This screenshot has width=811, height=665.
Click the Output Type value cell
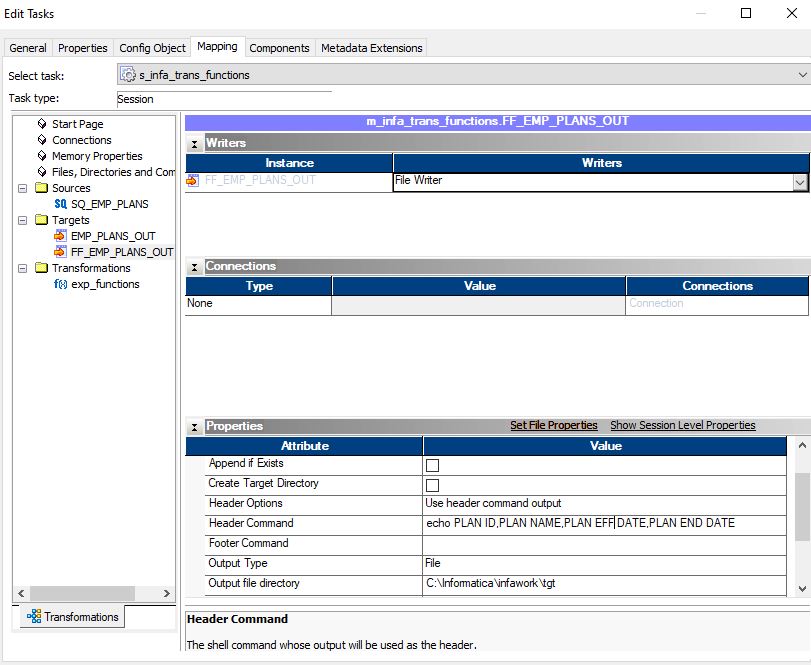point(604,563)
